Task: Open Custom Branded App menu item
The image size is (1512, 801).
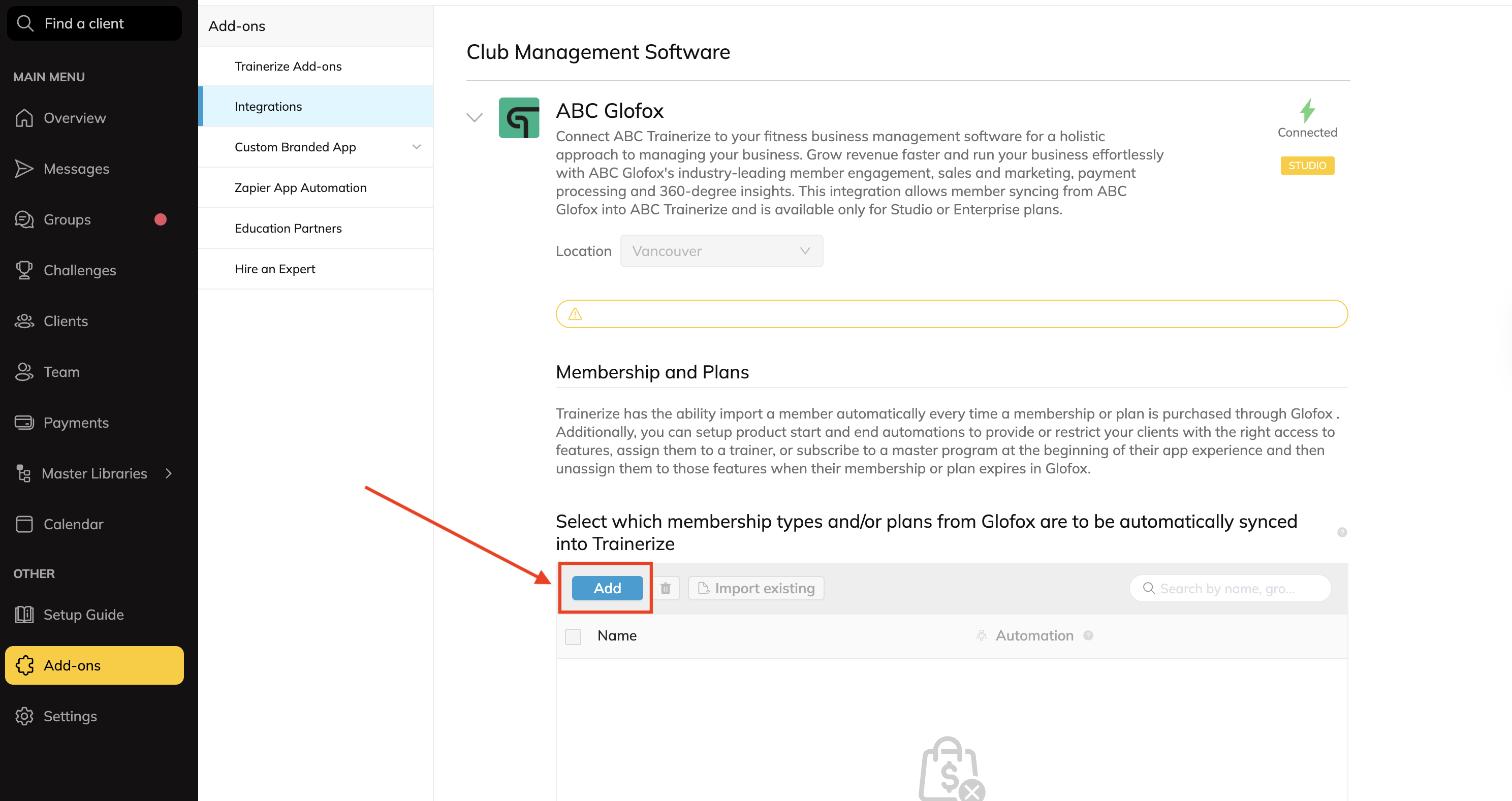Action: (x=316, y=147)
